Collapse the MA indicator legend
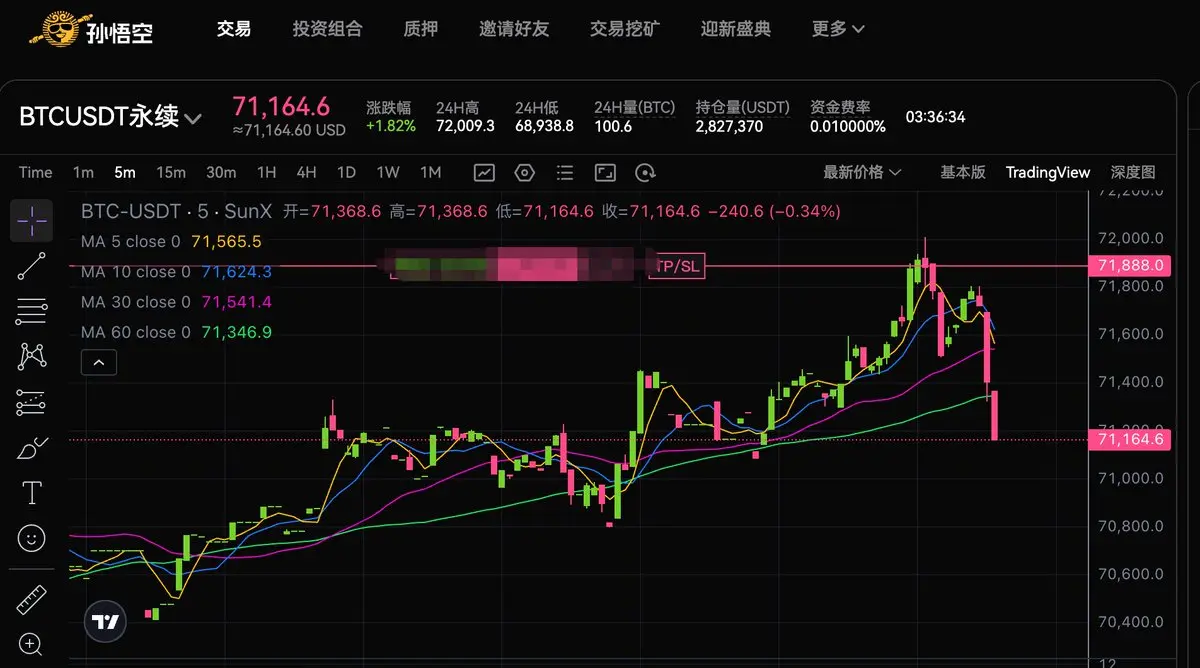1200x668 pixels. click(x=99, y=363)
